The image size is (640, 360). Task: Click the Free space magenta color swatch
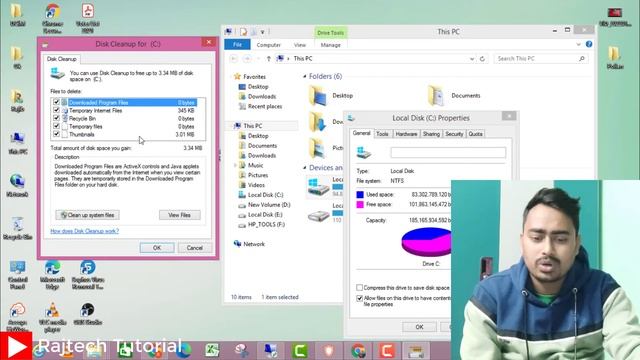(360, 204)
